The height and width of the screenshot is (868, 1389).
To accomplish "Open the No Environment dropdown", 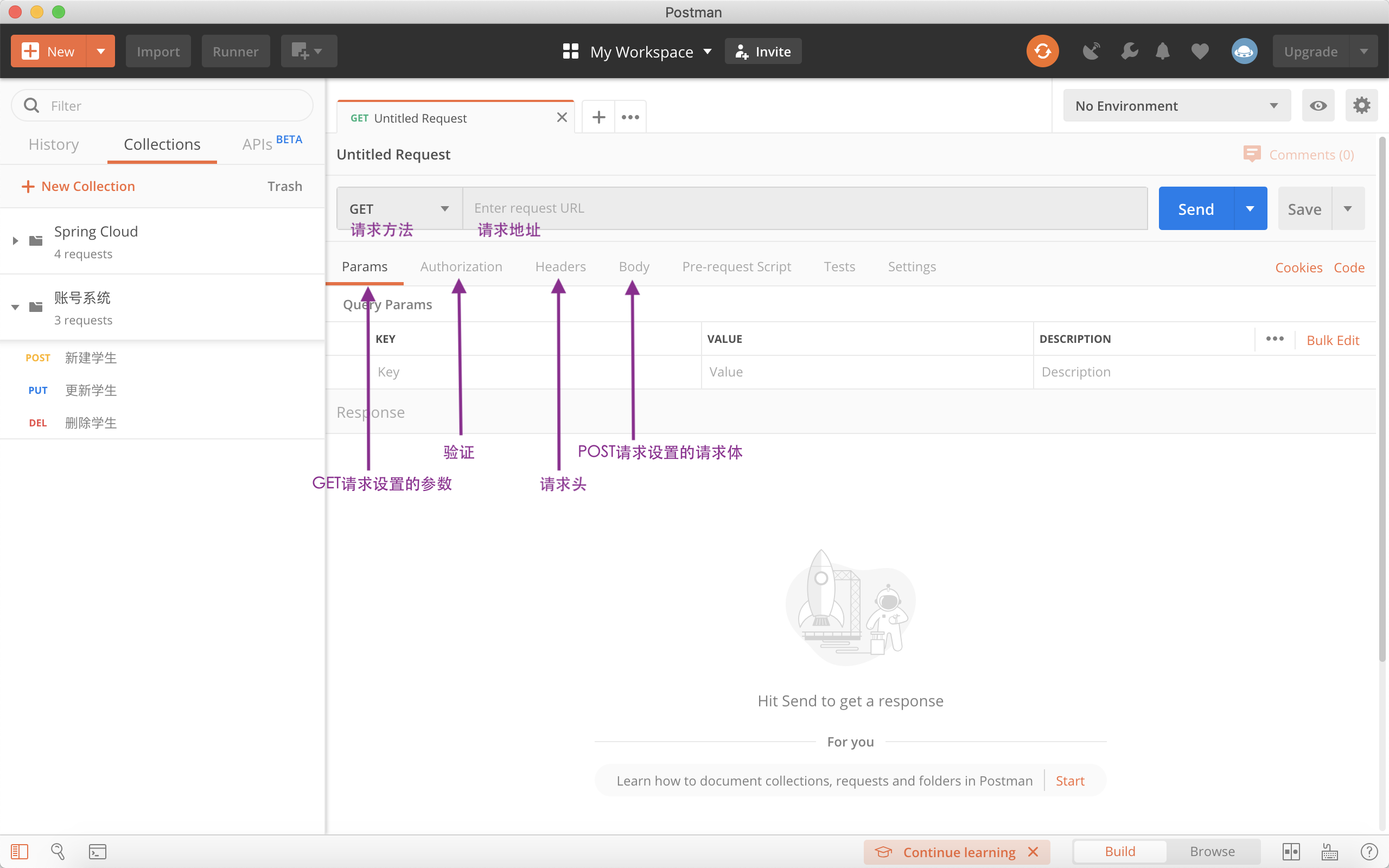I will coord(1177,106).
